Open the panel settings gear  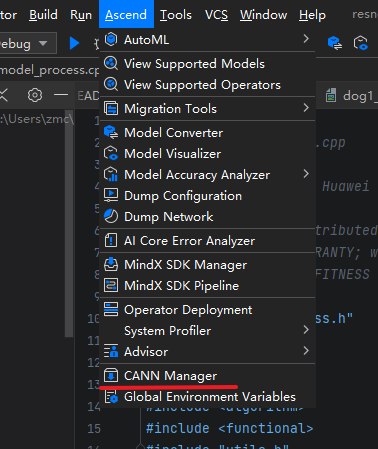tap(35, 95)
